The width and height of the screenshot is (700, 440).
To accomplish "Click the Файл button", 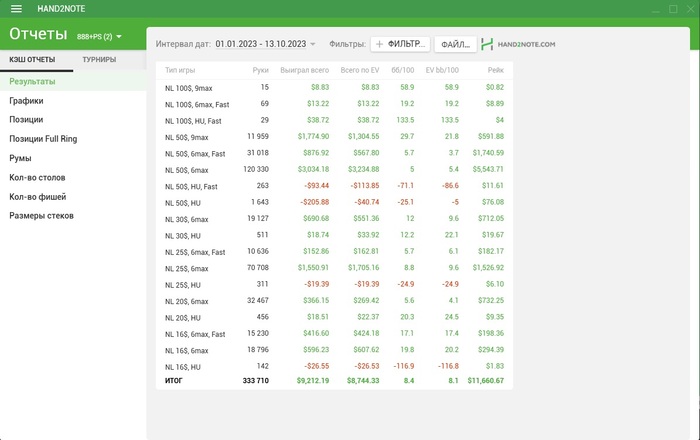I will point(455,44).
